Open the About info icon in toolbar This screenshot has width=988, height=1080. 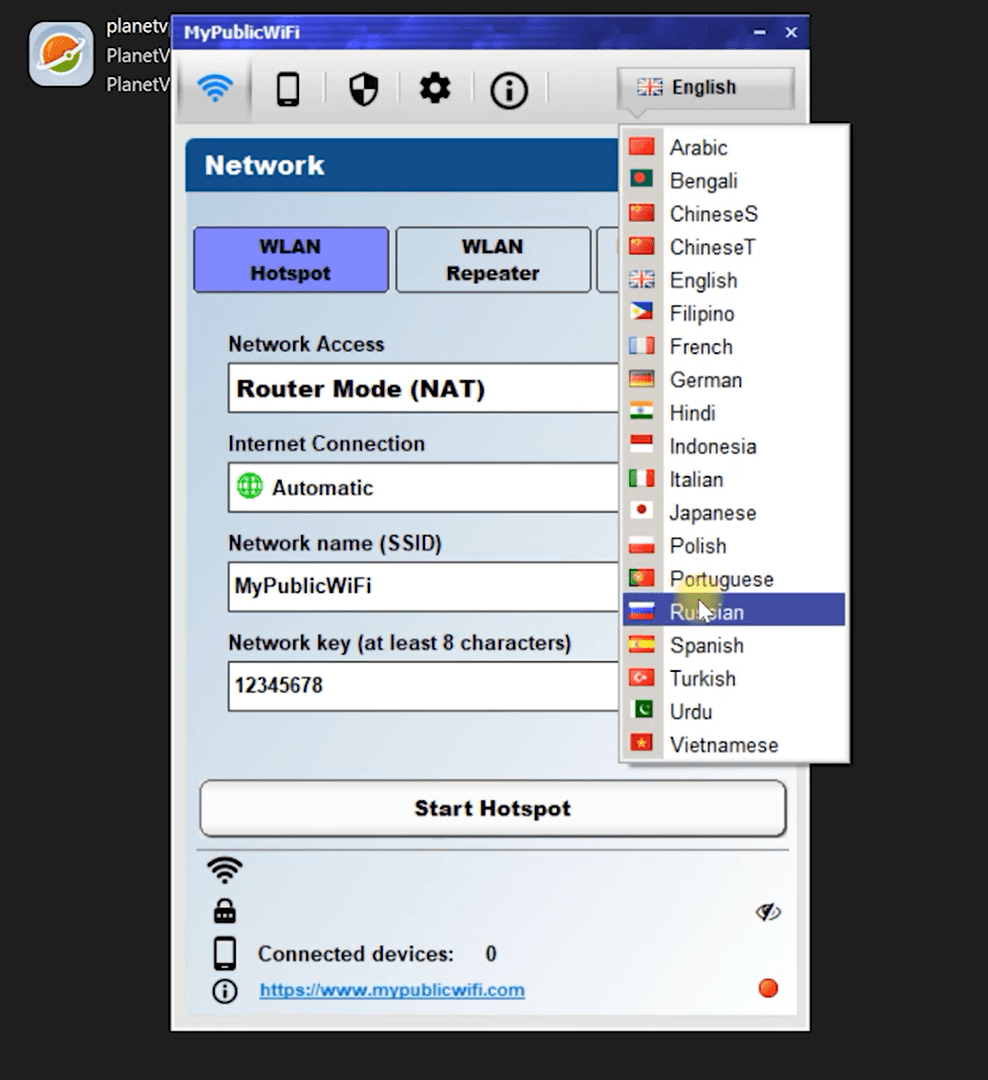pyautogui.click(x=509, y=91)
